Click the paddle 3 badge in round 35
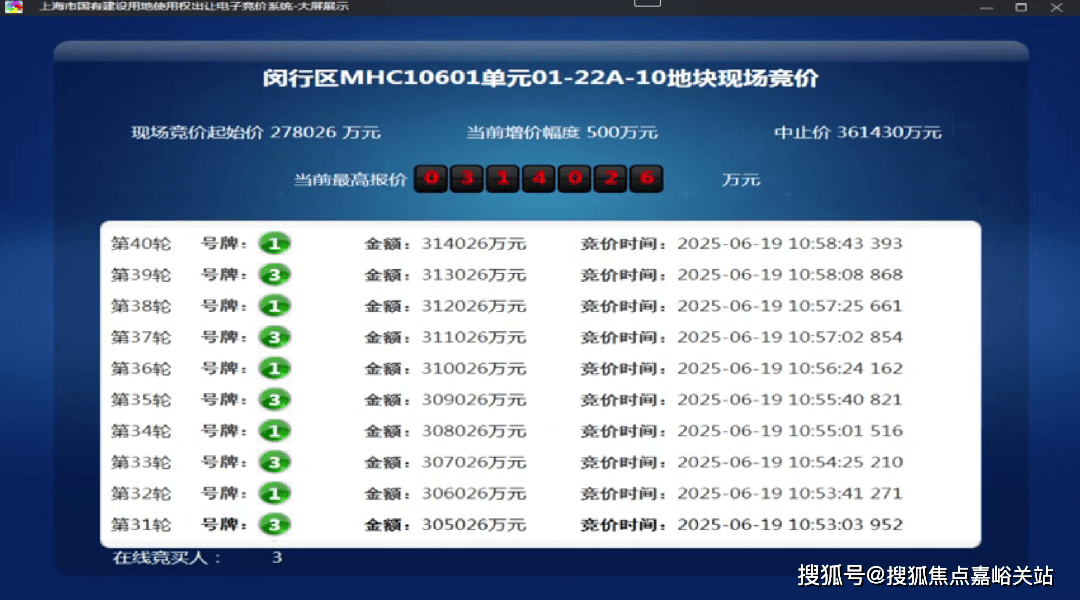Viewport: 1080px width, 600px height. (x=274, y=400)
